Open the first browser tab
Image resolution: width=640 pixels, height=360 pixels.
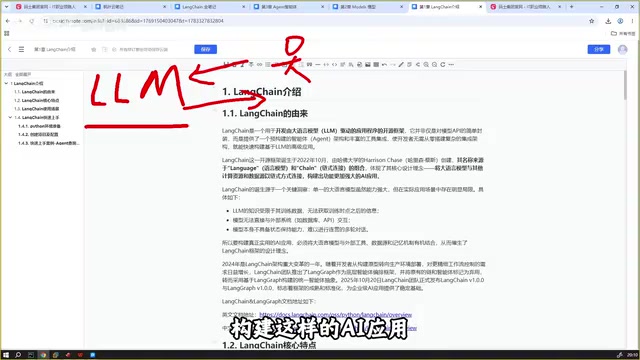click(x=50, y=7)
